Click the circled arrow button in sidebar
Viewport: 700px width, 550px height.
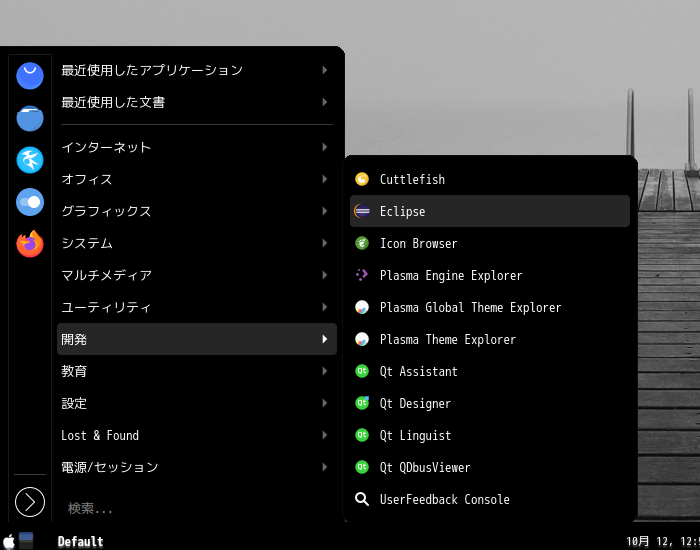pyautogui.click(x=30, y=502)
